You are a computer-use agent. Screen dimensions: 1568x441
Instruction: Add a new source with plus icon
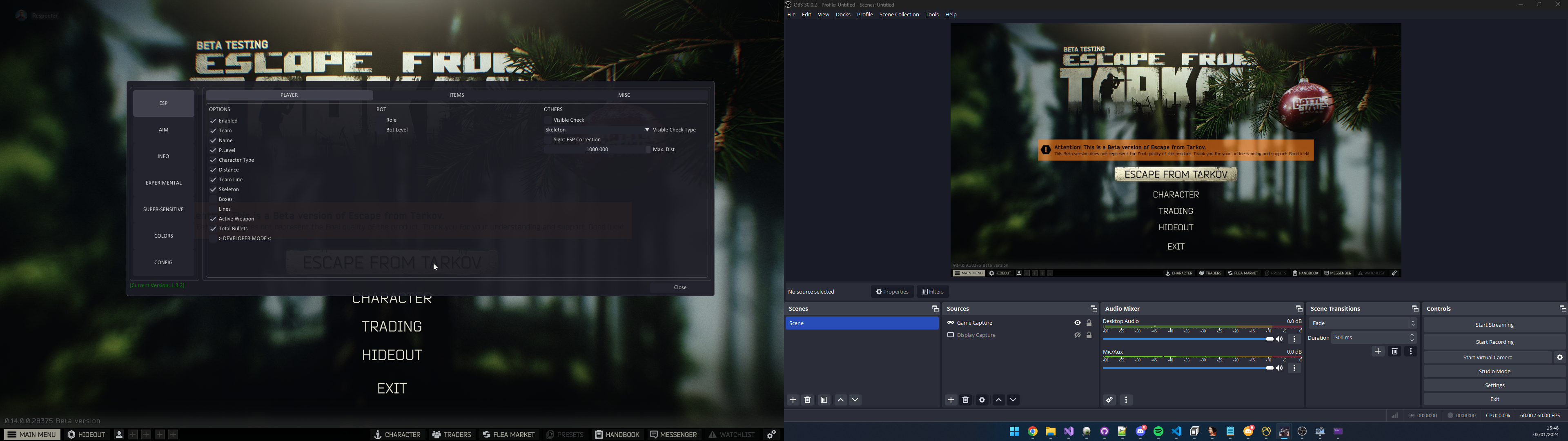tap(951, 400)
